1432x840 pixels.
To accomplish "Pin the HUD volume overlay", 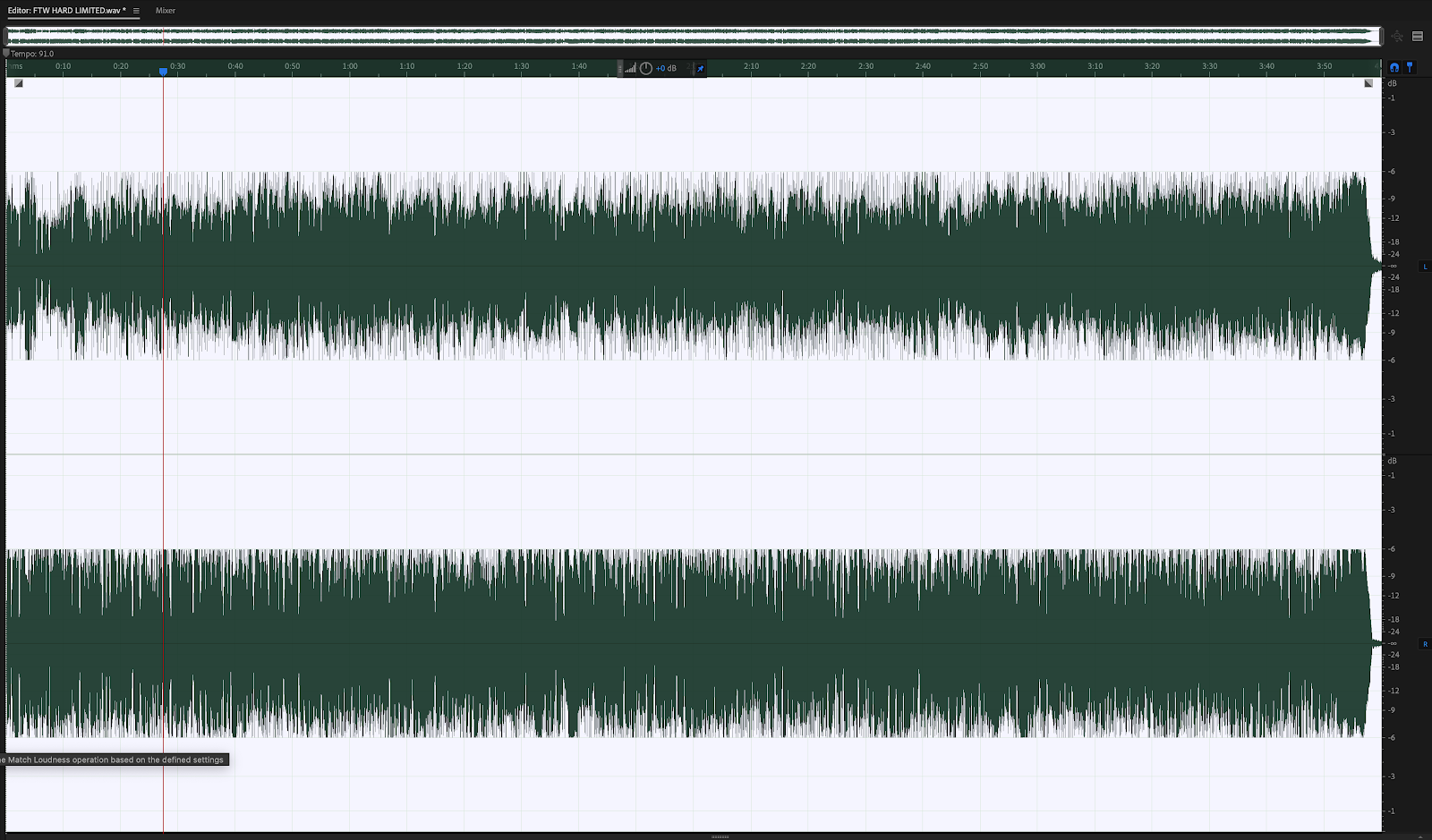I will click(700, 68).
